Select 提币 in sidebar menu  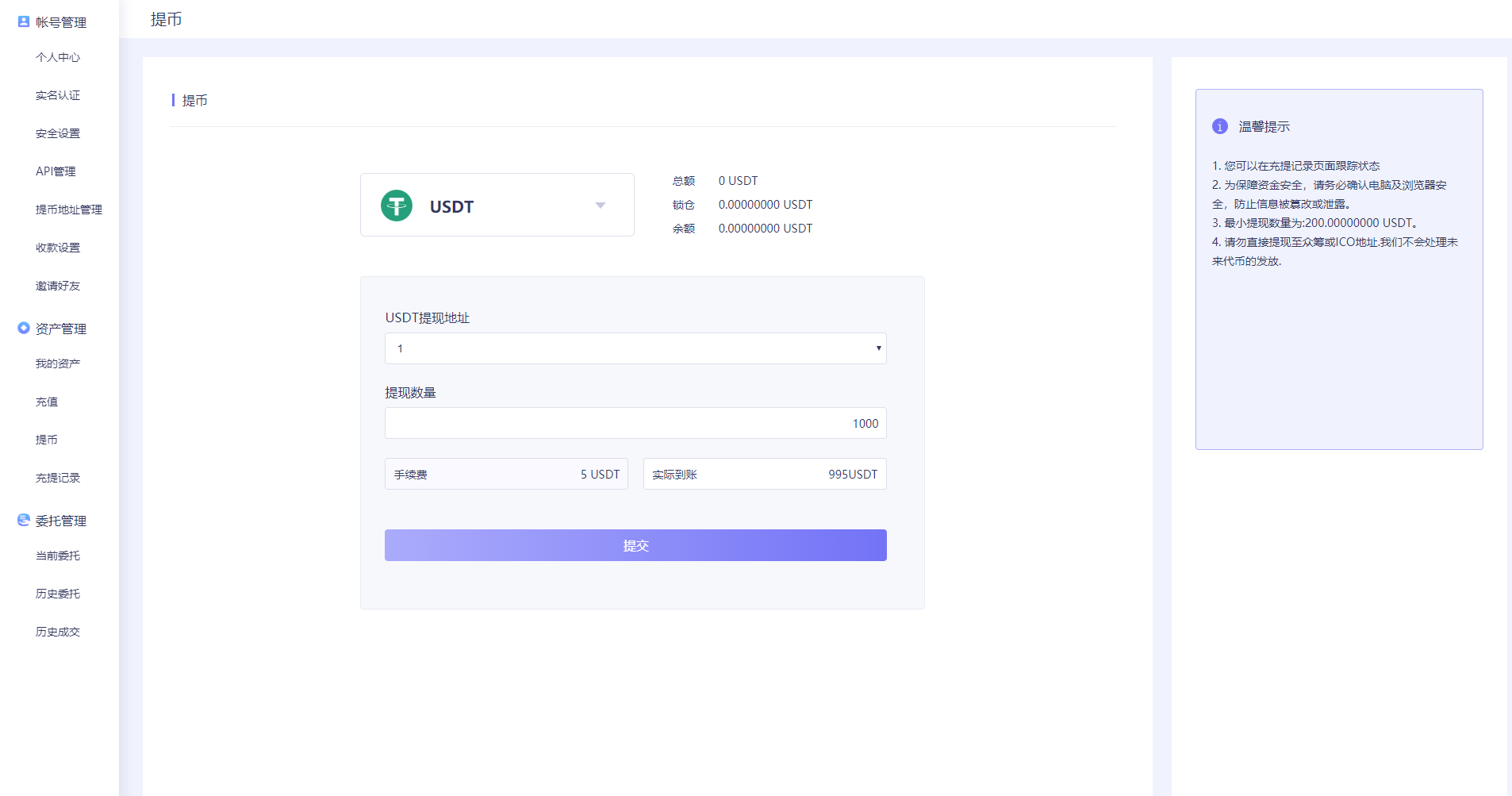click(47, 440)
